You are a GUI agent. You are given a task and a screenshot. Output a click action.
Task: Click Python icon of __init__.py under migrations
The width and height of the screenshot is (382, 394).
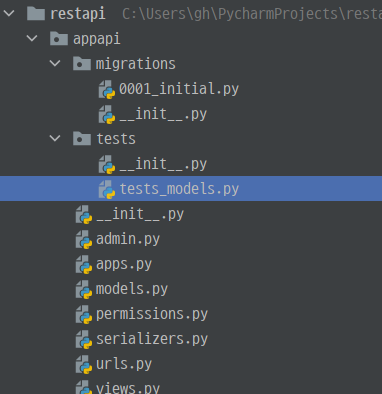point(107,114)
